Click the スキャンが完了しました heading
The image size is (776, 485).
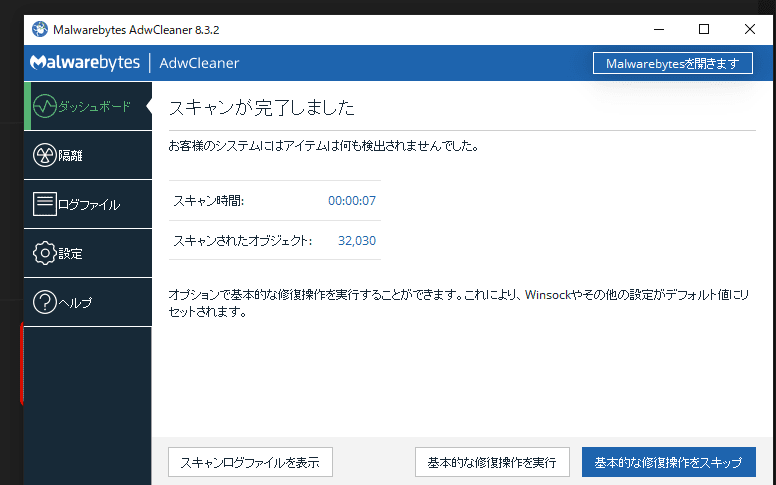pos(262,107)
